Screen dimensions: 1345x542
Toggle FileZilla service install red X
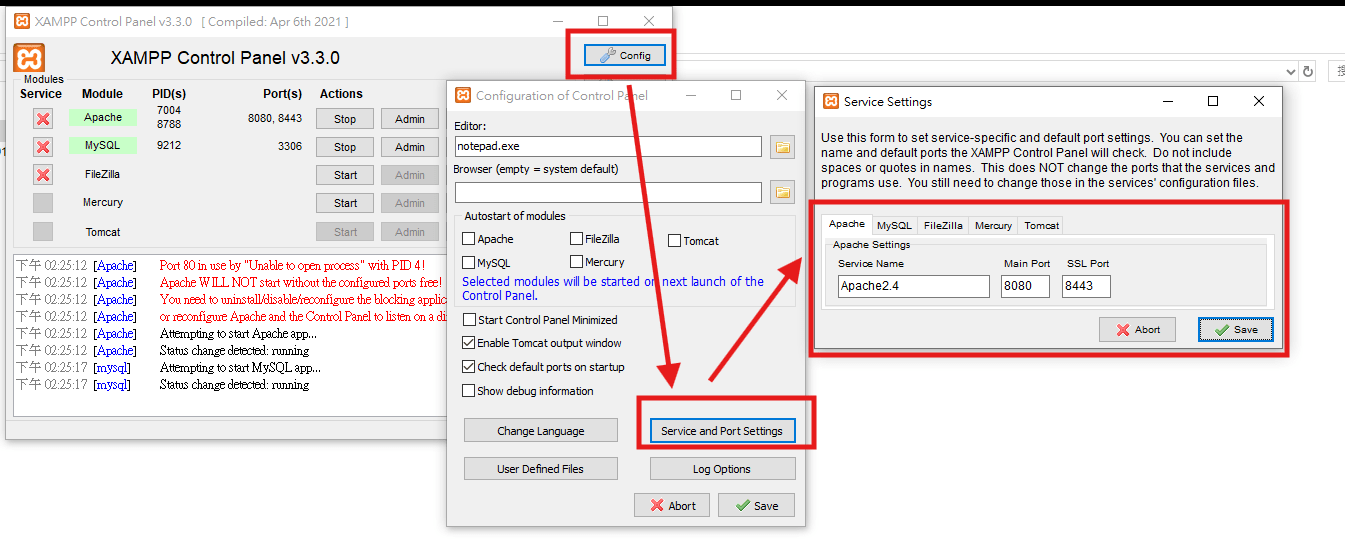pyautogui.click(x=43, y=175)
